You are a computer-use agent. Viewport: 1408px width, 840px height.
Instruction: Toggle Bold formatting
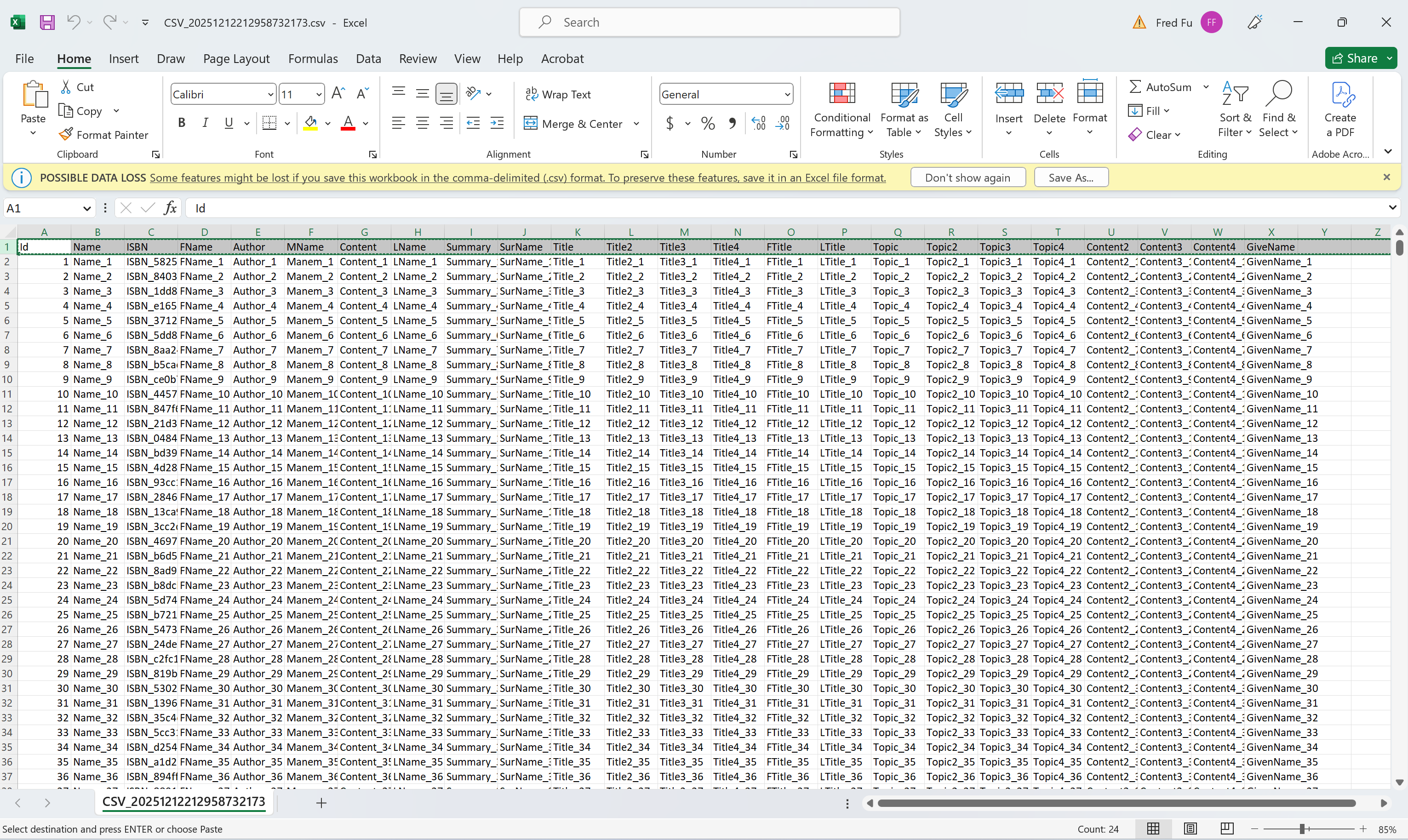click(x=181, y=123)
